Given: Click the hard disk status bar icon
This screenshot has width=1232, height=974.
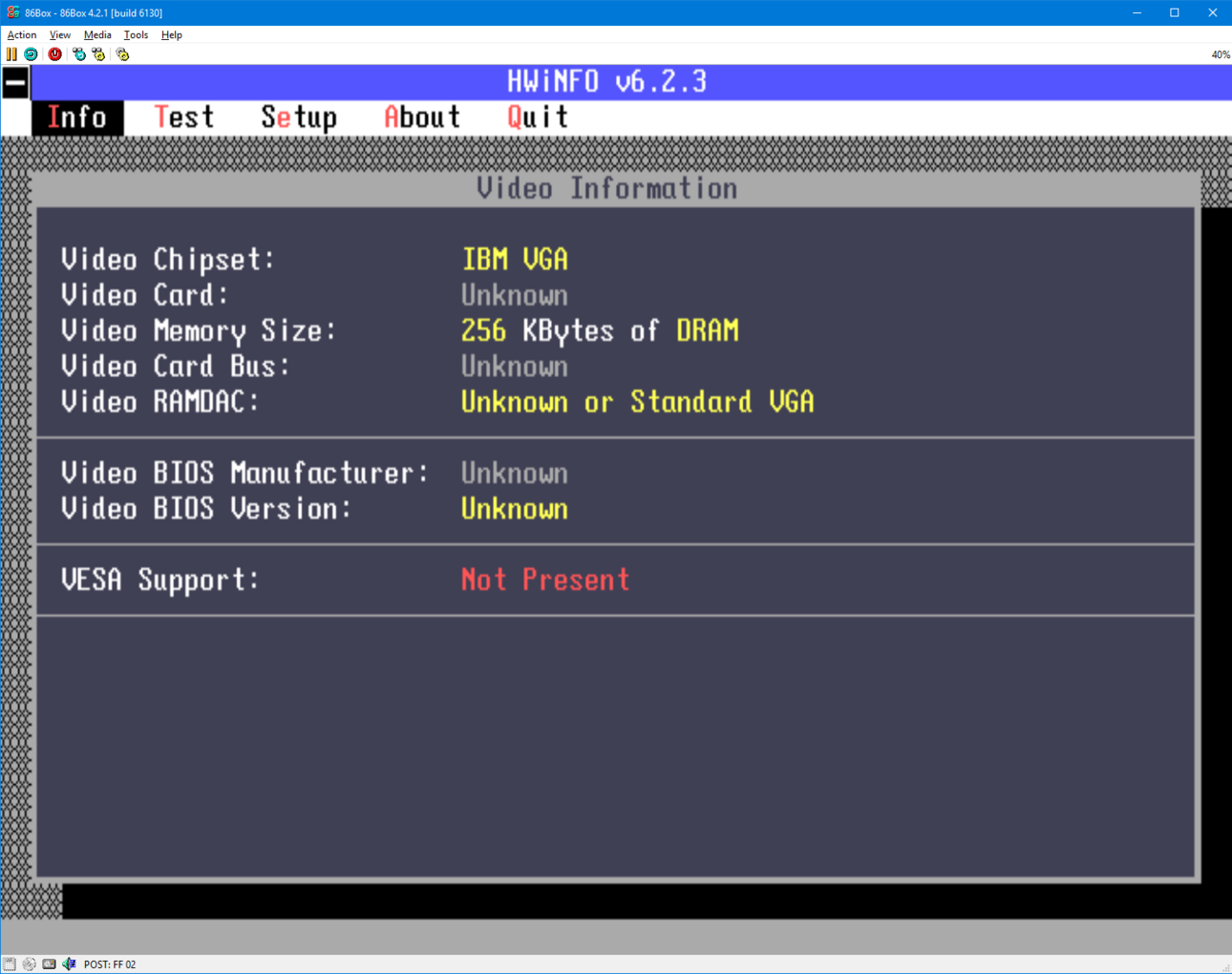Looking at the screenshot, I should (49, 964).
